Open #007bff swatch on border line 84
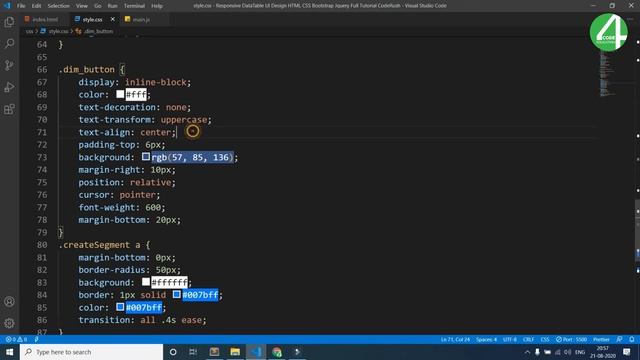 pos(176,294)
